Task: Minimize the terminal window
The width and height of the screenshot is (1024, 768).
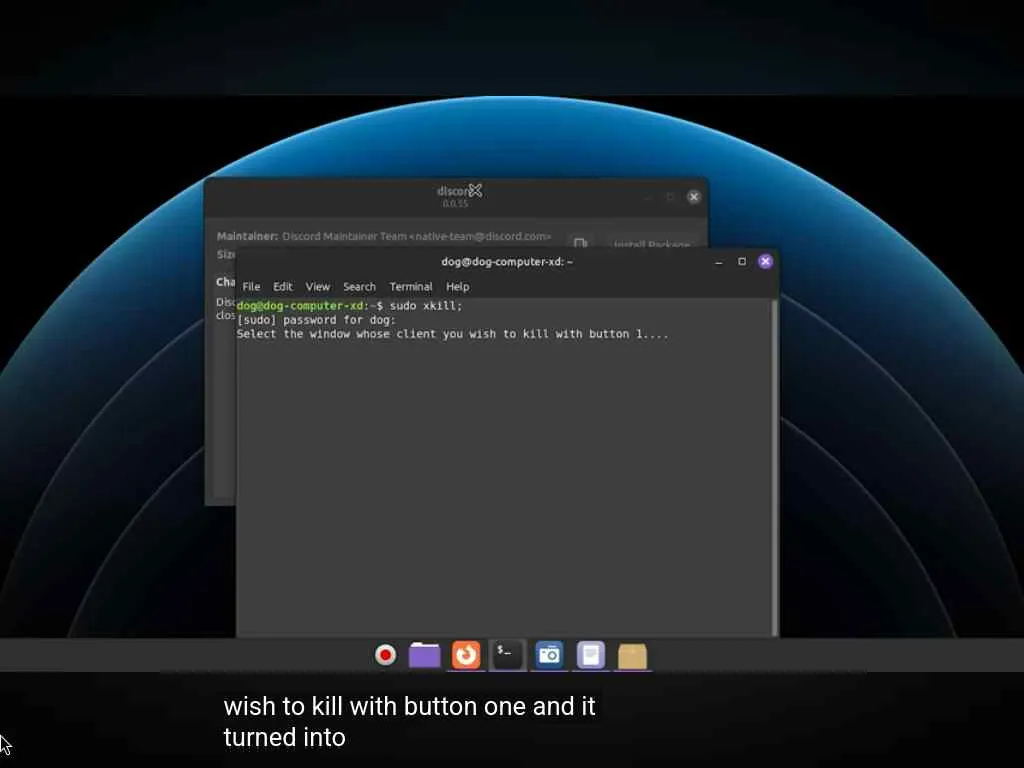Action: tap(718, 262)
